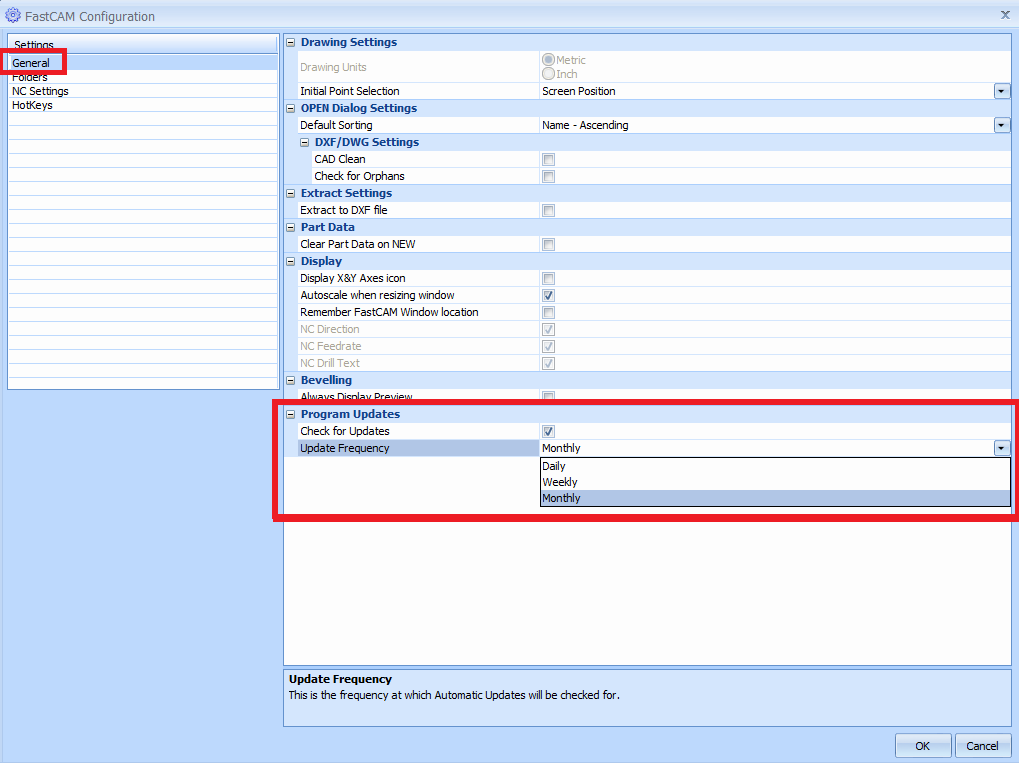The image size is (1019, 763).
Task: Select the Inch drawing units radio button
Action: click(x=548, y=74)
